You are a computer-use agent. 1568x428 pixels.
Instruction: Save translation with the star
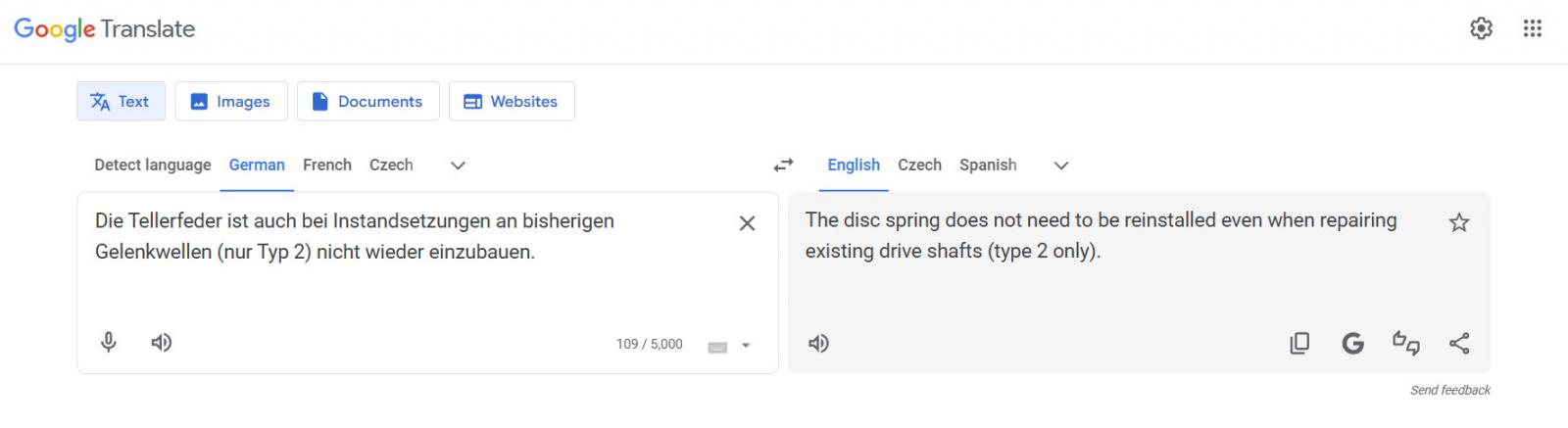1459,222
